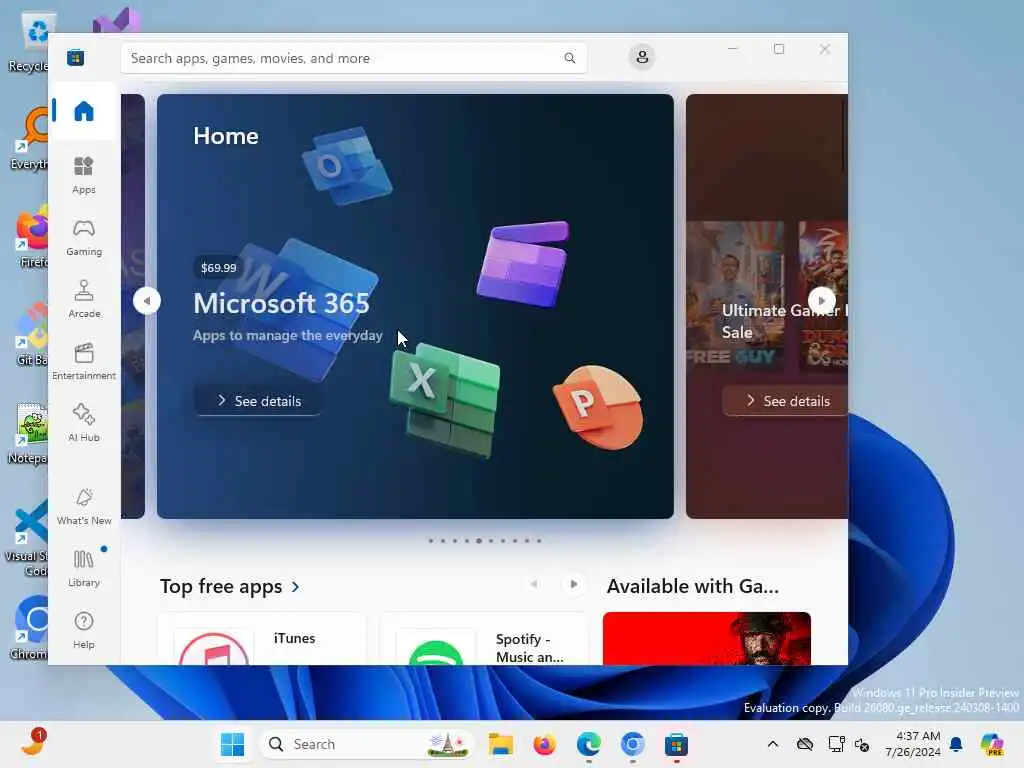See details for Ultimate Gamer Sale
The height and width of the screenshot is (768, 1024).
[787, 400]
